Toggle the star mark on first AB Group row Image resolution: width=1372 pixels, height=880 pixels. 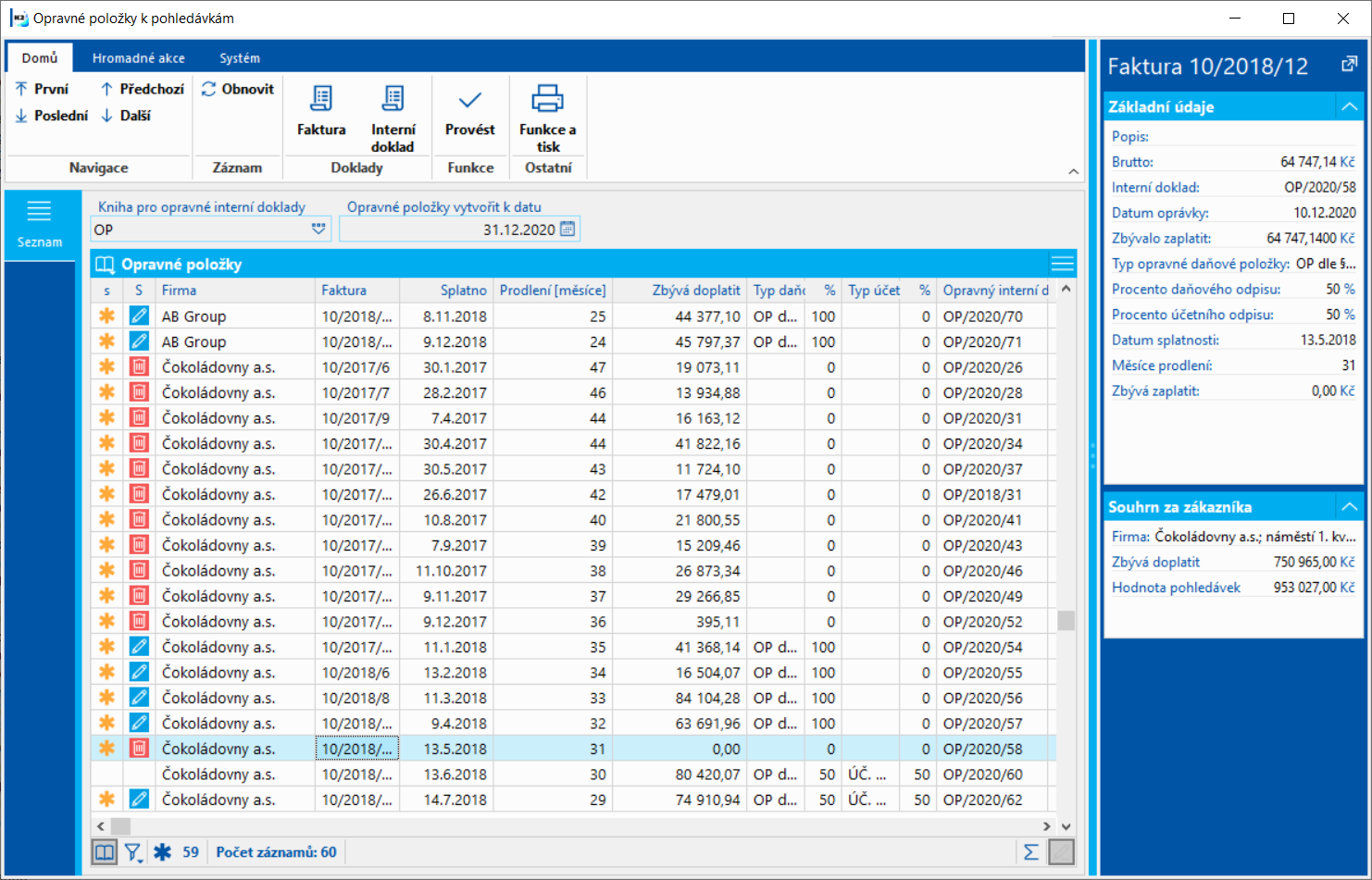[107, 316]
